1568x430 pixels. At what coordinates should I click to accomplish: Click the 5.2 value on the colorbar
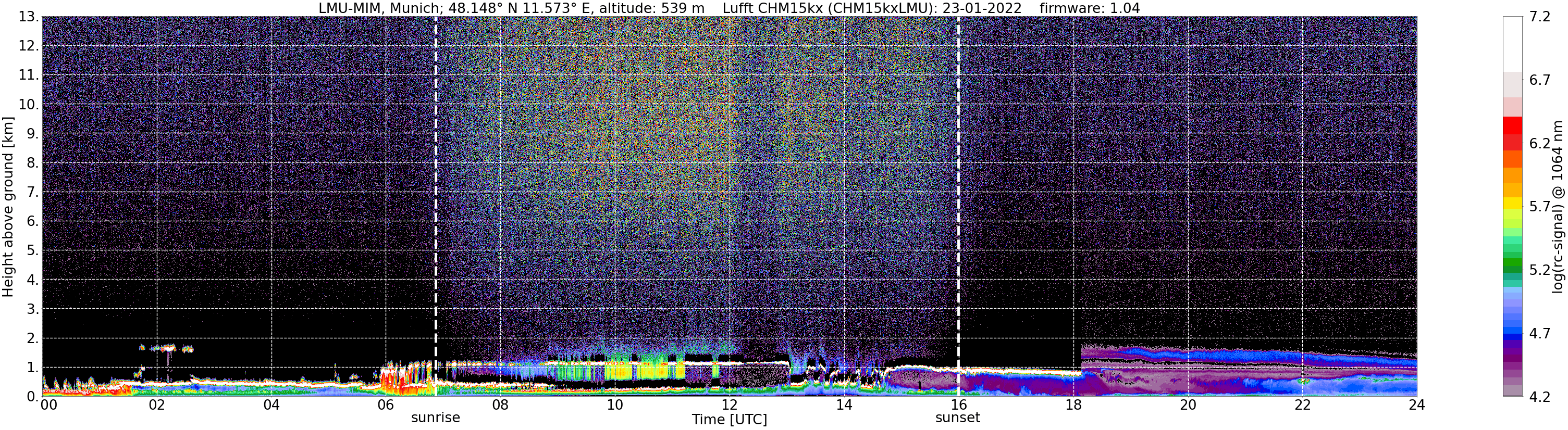click(x=1540, y=270)
